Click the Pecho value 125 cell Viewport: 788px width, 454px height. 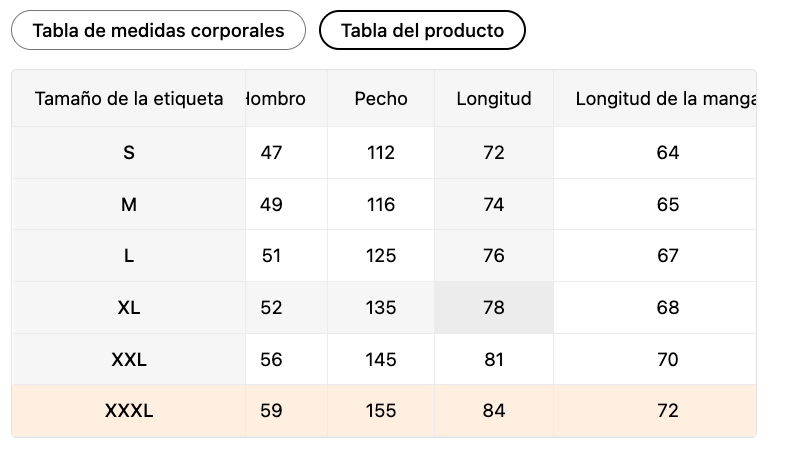tap(381, 256)
